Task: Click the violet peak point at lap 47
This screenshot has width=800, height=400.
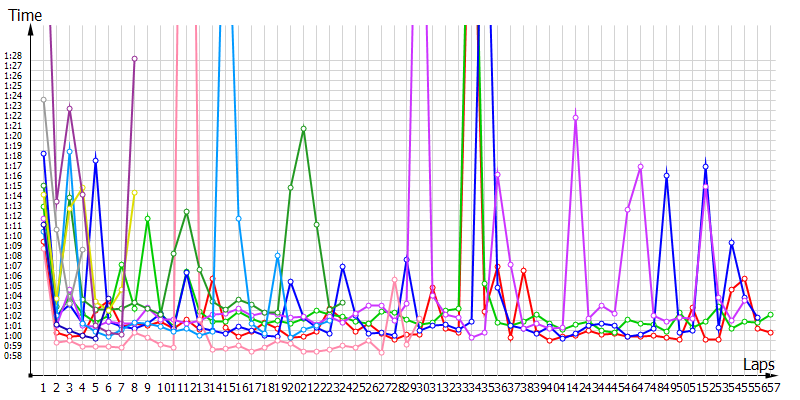Action: coord(640,166)
